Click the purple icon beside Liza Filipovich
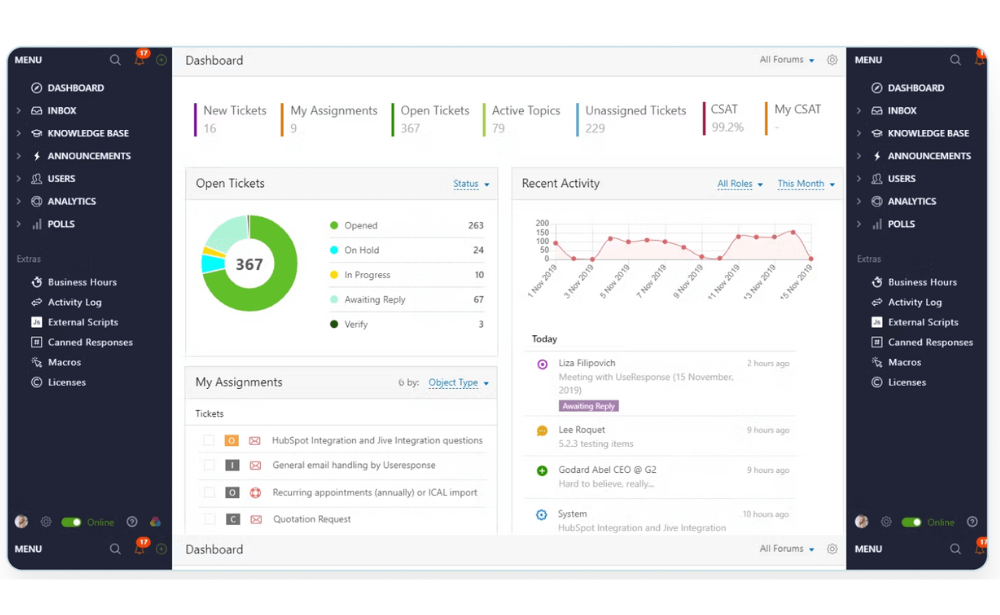 542,364
